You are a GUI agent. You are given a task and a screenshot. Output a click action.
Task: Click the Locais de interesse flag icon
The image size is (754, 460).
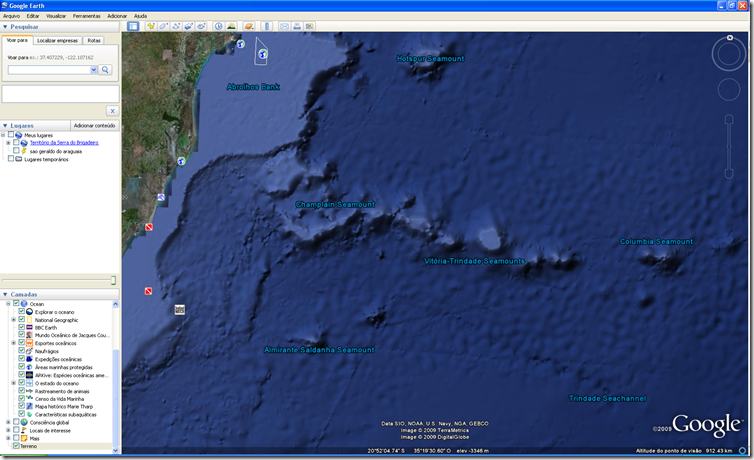click(x=24, y=430)
